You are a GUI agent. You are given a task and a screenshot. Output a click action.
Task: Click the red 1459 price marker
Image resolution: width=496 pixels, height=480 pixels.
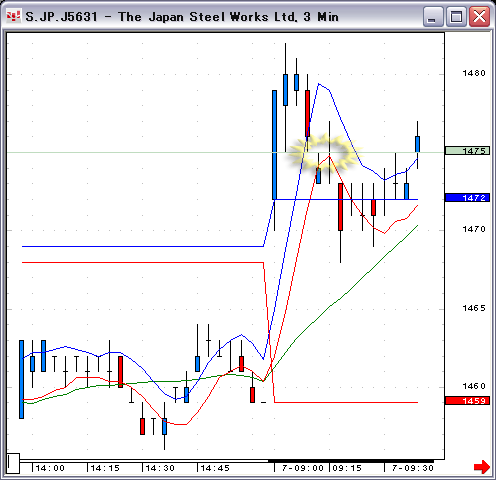point(467,401)
